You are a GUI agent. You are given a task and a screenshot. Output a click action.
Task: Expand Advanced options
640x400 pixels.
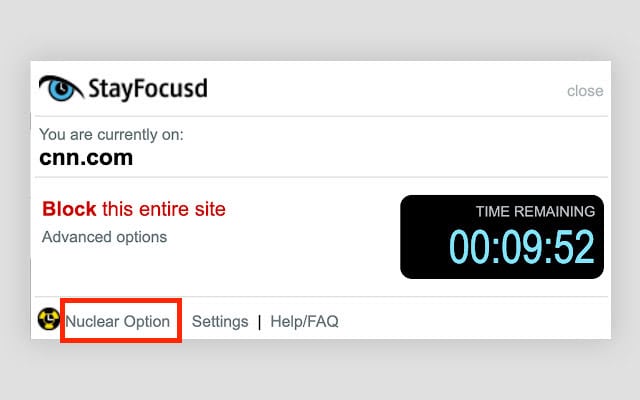click(104, 237)
